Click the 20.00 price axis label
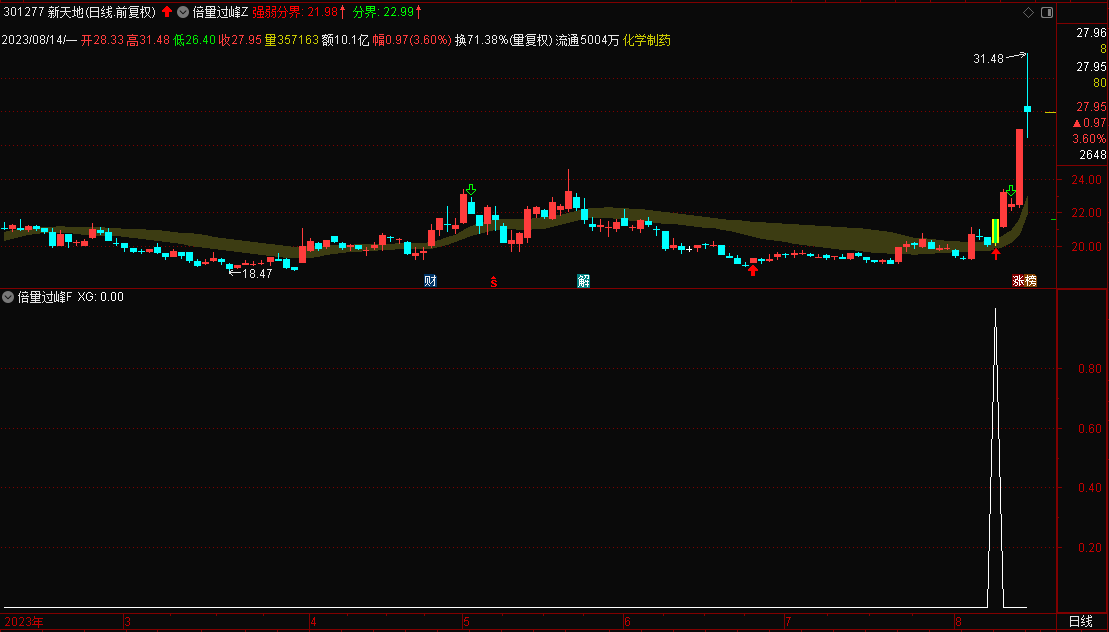The image size is (1109, 632). (1086, 247)
